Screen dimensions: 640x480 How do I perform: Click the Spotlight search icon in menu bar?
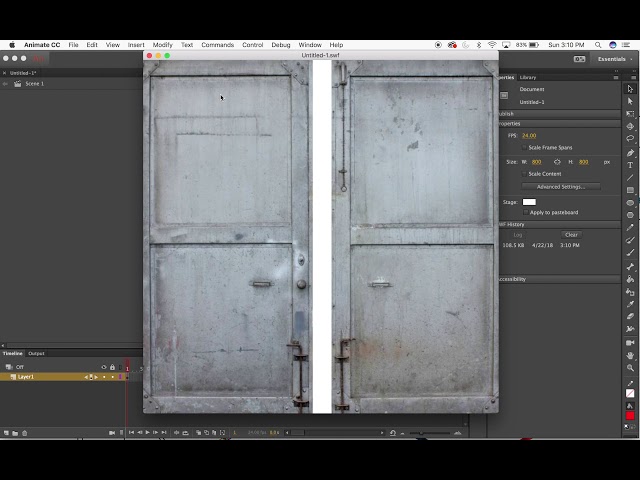(x=598, y=45)
